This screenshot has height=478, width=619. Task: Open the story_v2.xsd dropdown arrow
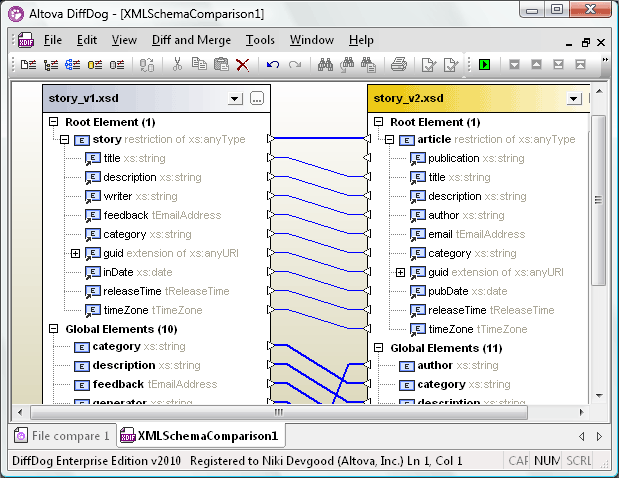(574, 98)
